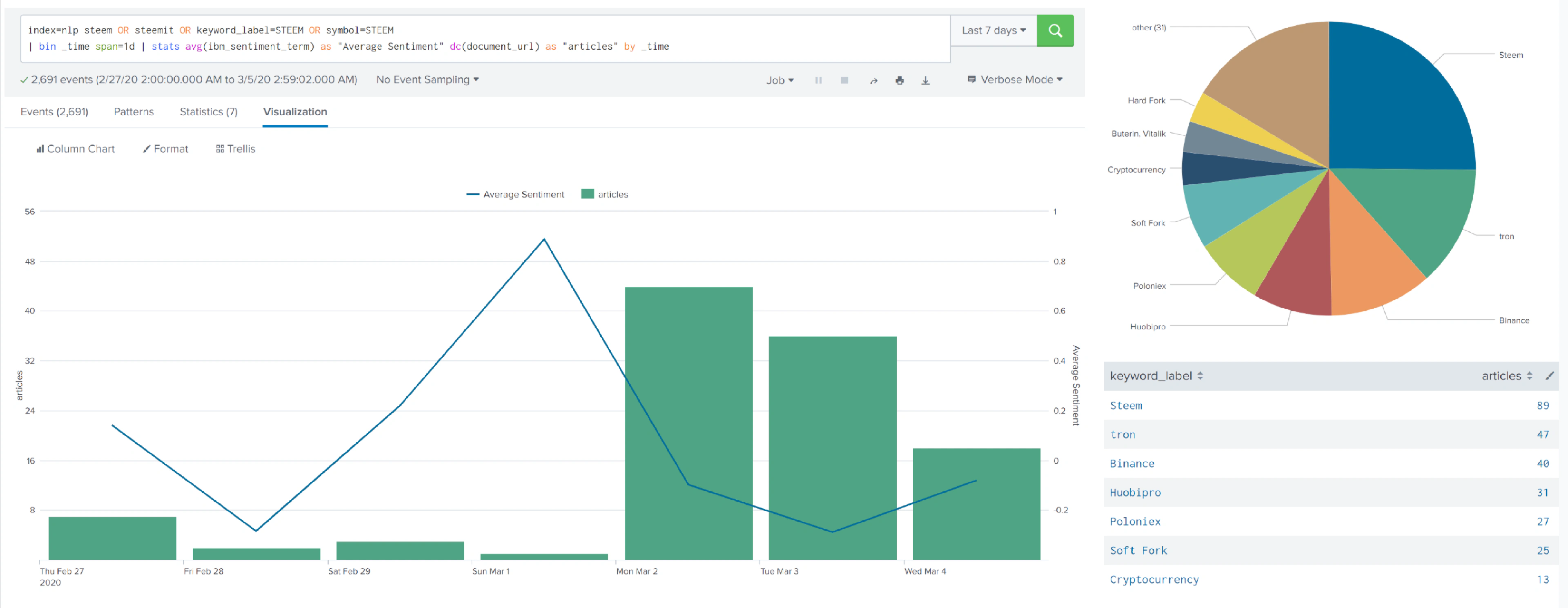Click the Wed Mar 4 articles bar

click(976, 505)
